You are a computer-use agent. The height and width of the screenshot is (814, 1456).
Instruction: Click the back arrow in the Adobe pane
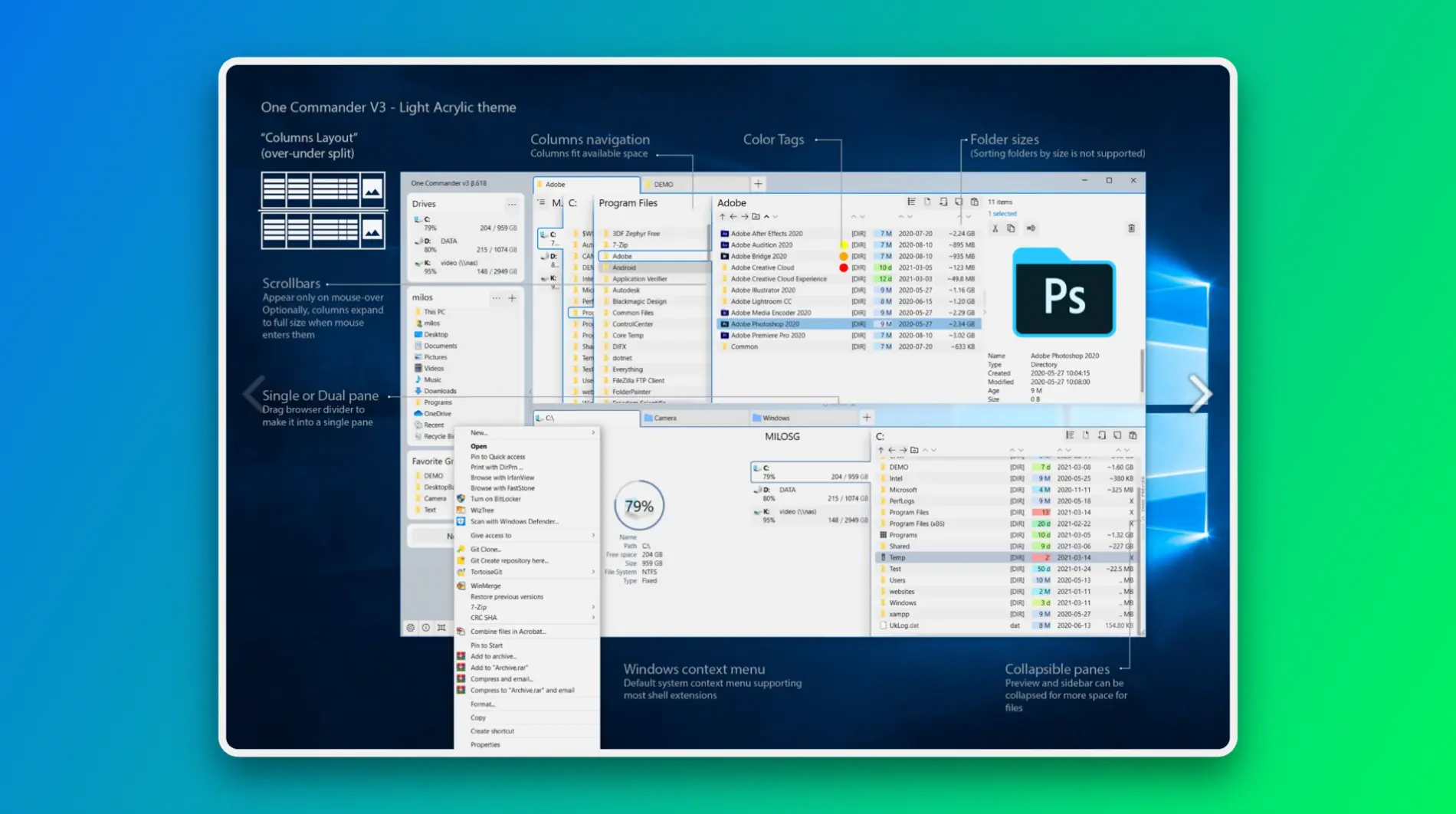click(x=733, y=217)
